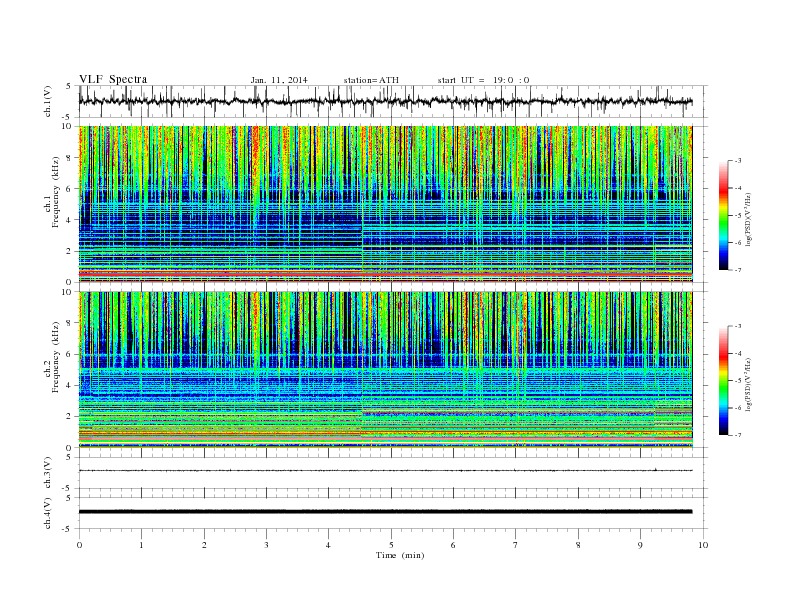Click the "5" tick on time axis
The width and height of the screenshot is (792, 612).
tap(391, 545)
